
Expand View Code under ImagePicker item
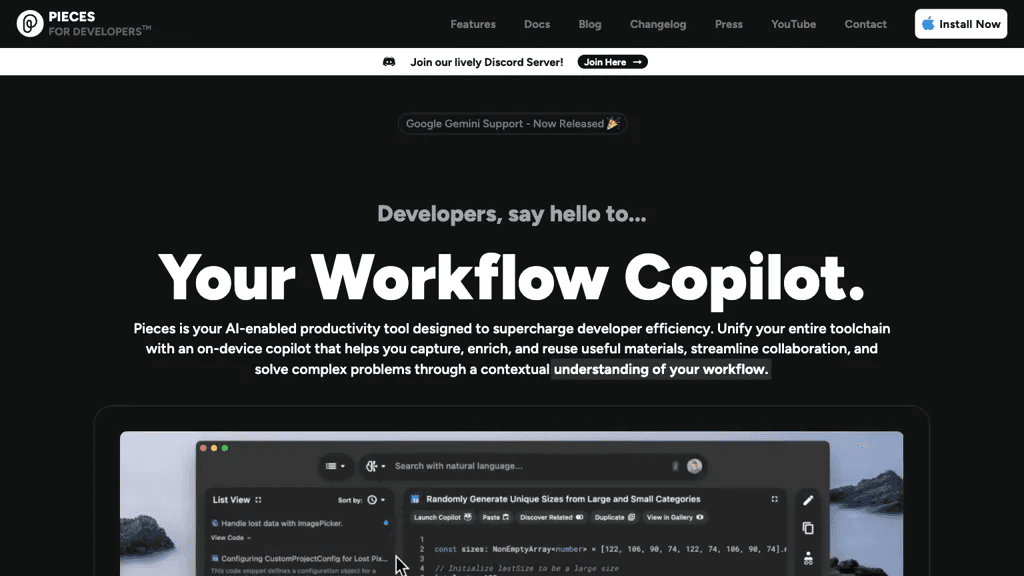click(x=231, y=537)
